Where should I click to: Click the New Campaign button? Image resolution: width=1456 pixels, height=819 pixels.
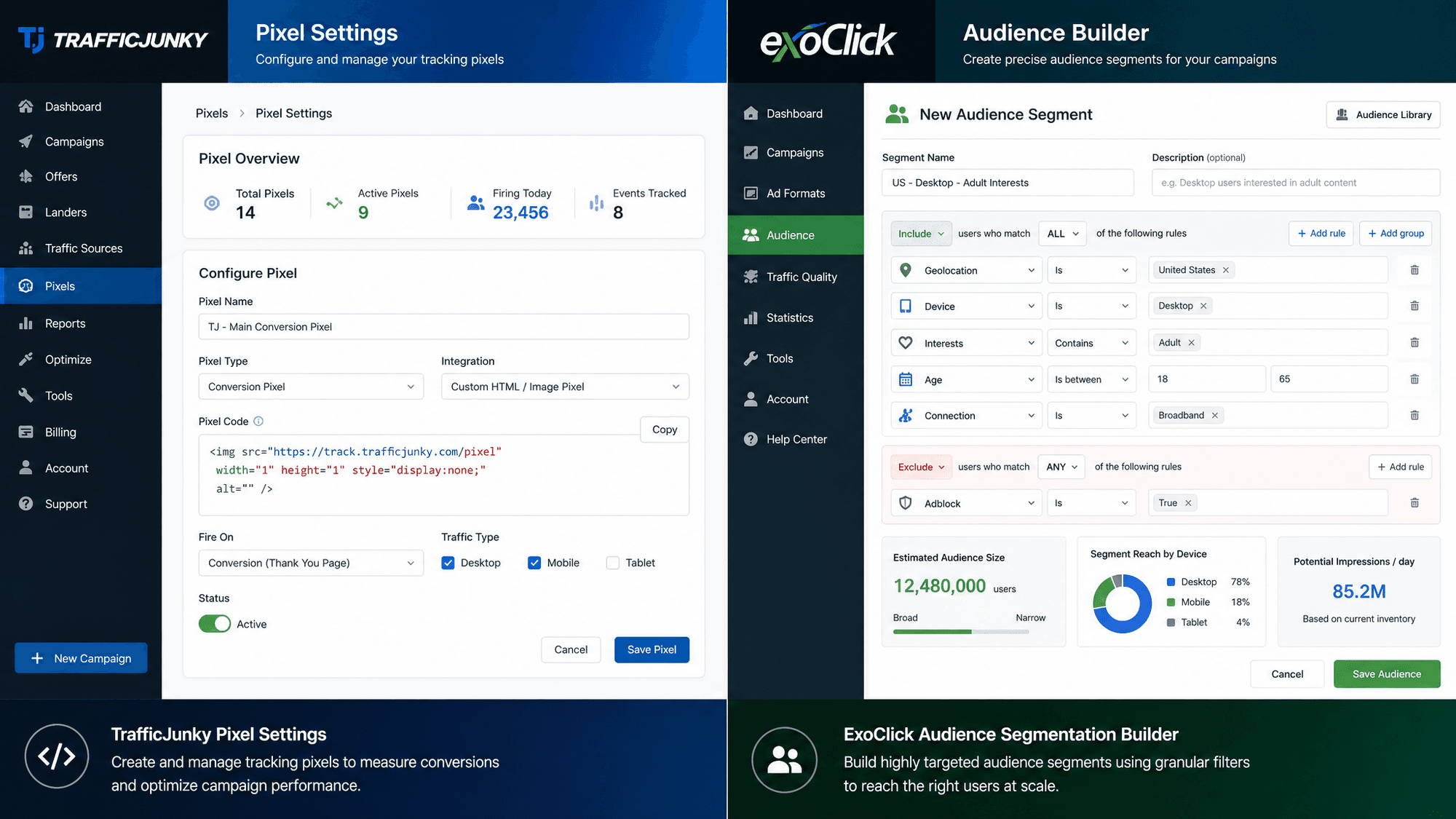81,658
